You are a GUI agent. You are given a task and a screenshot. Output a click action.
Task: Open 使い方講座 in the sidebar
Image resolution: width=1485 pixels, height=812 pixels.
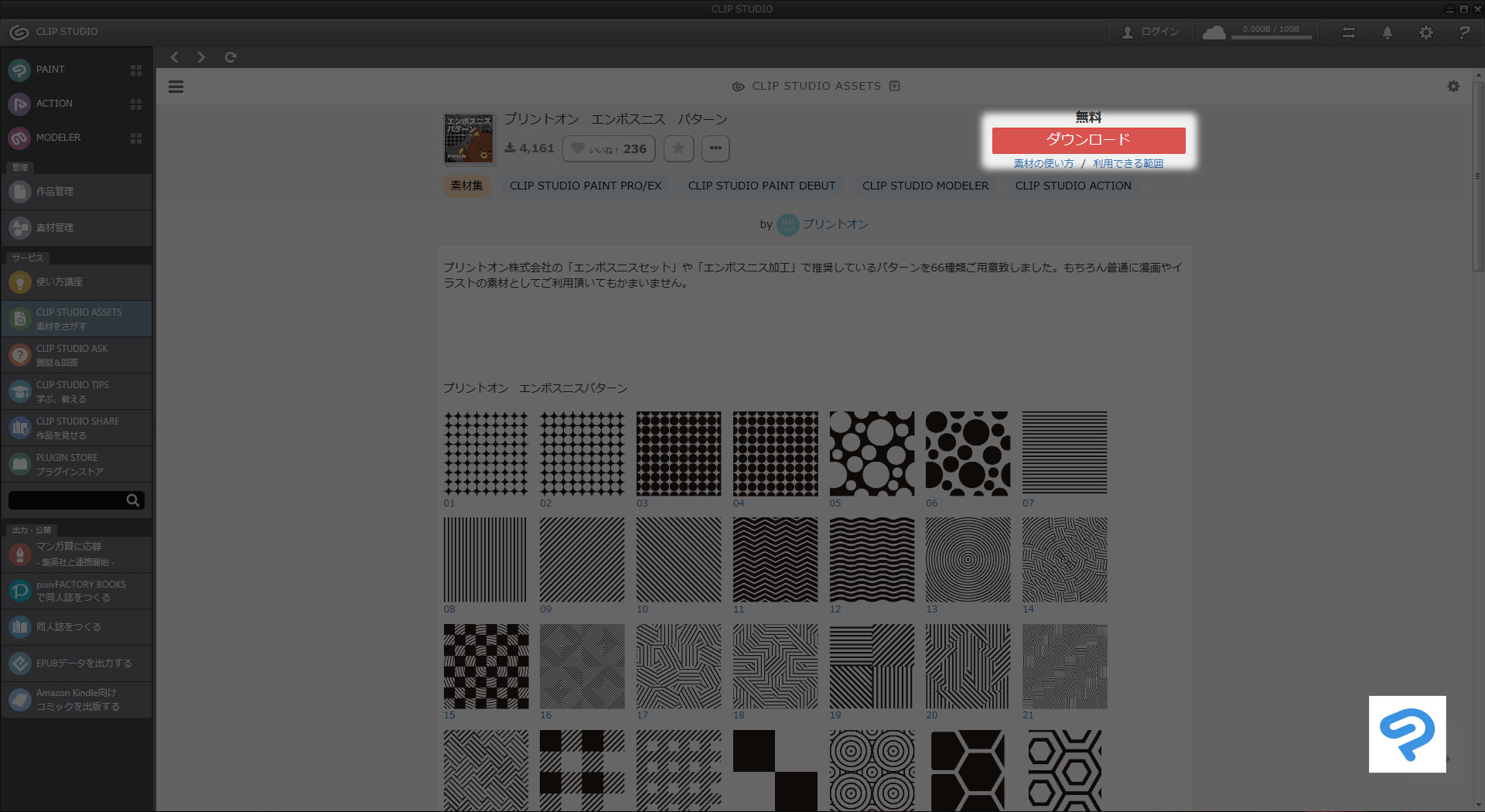point(77,282)
